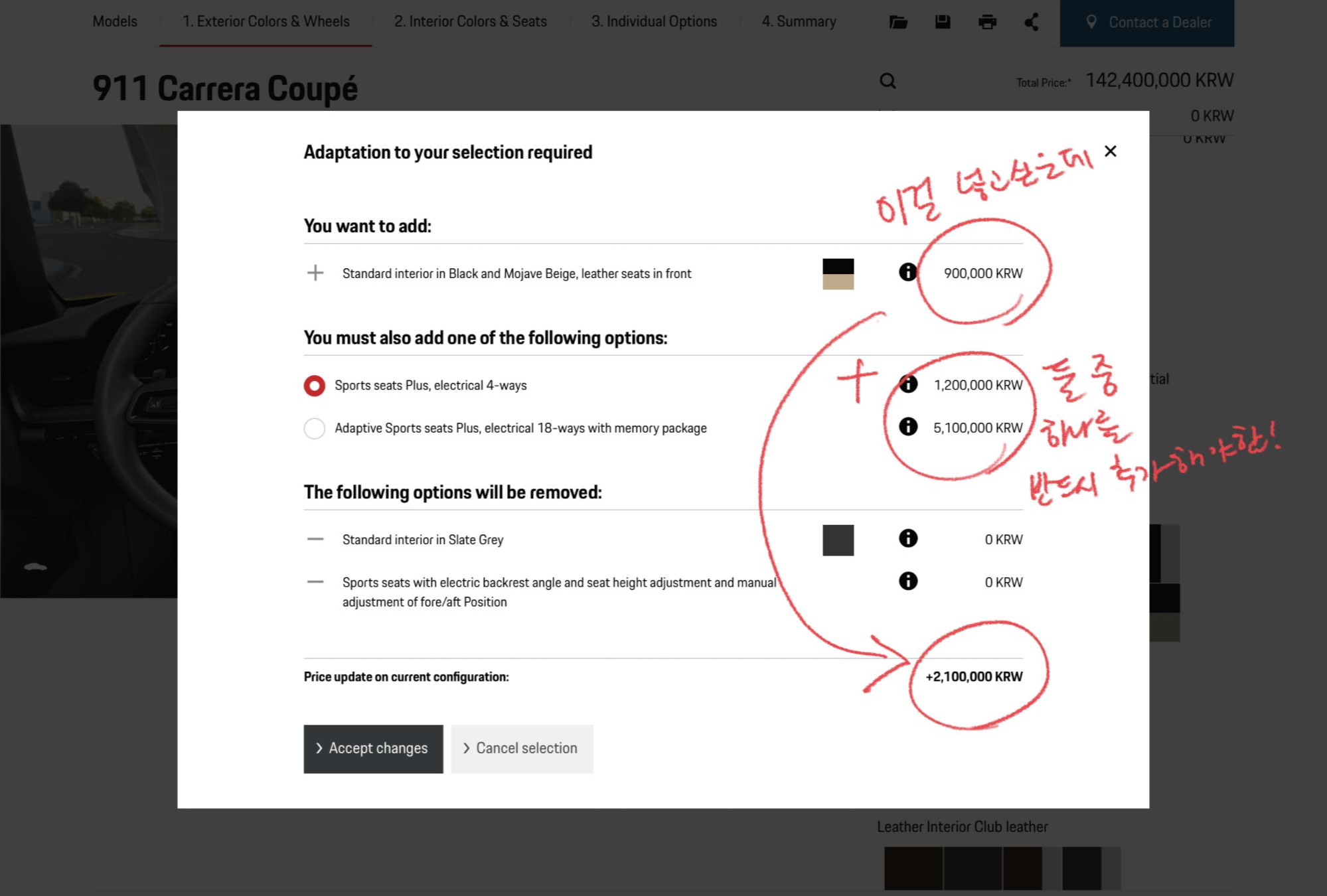The image size is (1327, 896).
Task: Open the load configuration folder icon
Action: tap(898, 22)
